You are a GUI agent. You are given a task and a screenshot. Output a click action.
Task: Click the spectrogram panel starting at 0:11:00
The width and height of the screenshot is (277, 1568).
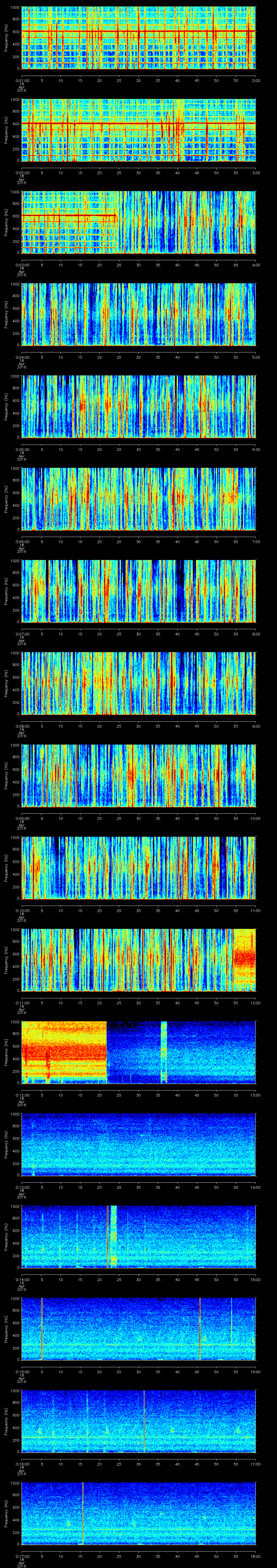[x=139, y=960]
